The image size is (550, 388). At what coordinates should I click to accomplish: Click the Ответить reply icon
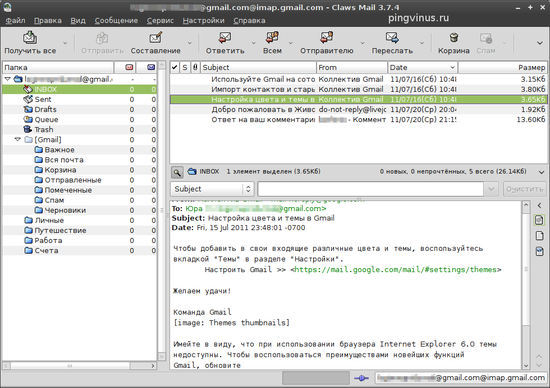point(224,38)
